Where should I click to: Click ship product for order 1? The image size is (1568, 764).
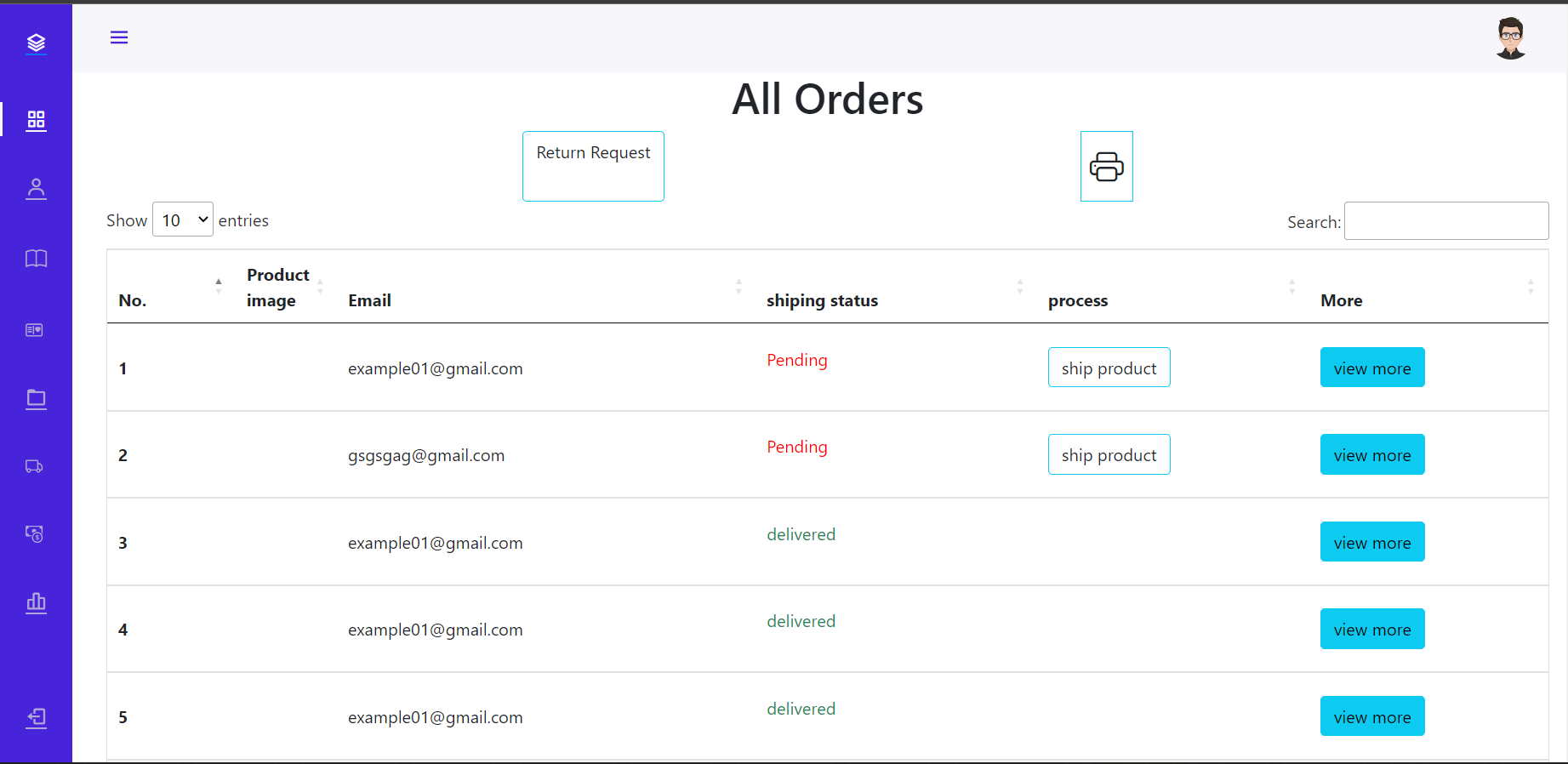(x=1109, y=368)
